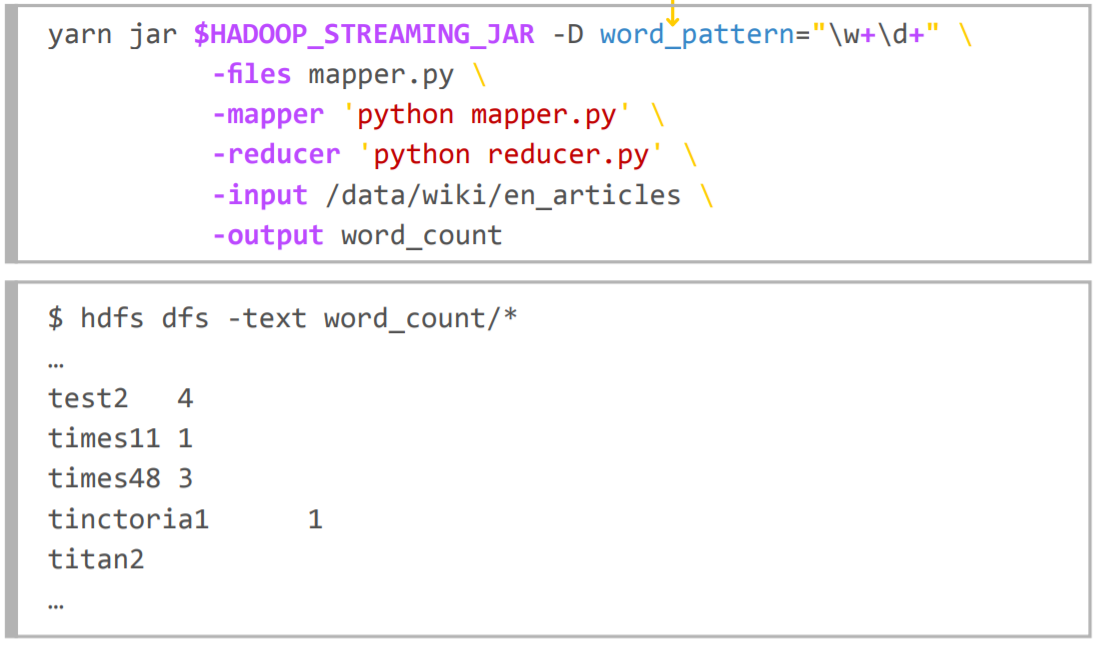Viewport: 1095px width, 645px height.
Task: Click the hdfs dfs -text command line
Action: click(x=283, y=319)
